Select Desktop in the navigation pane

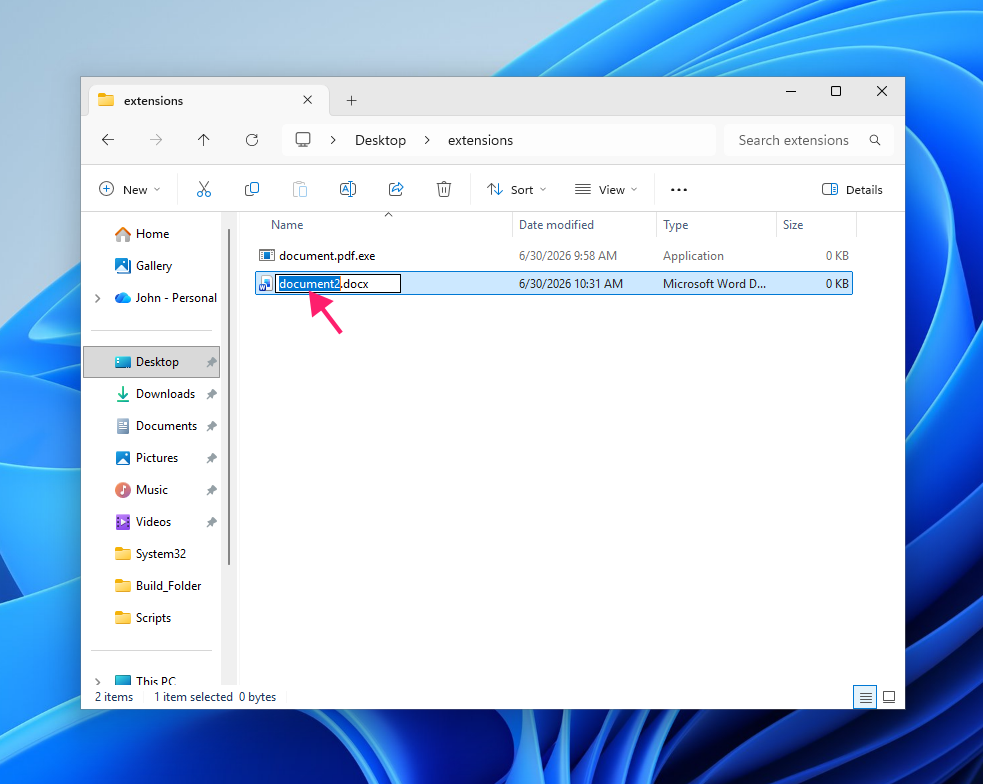point(152,362)
